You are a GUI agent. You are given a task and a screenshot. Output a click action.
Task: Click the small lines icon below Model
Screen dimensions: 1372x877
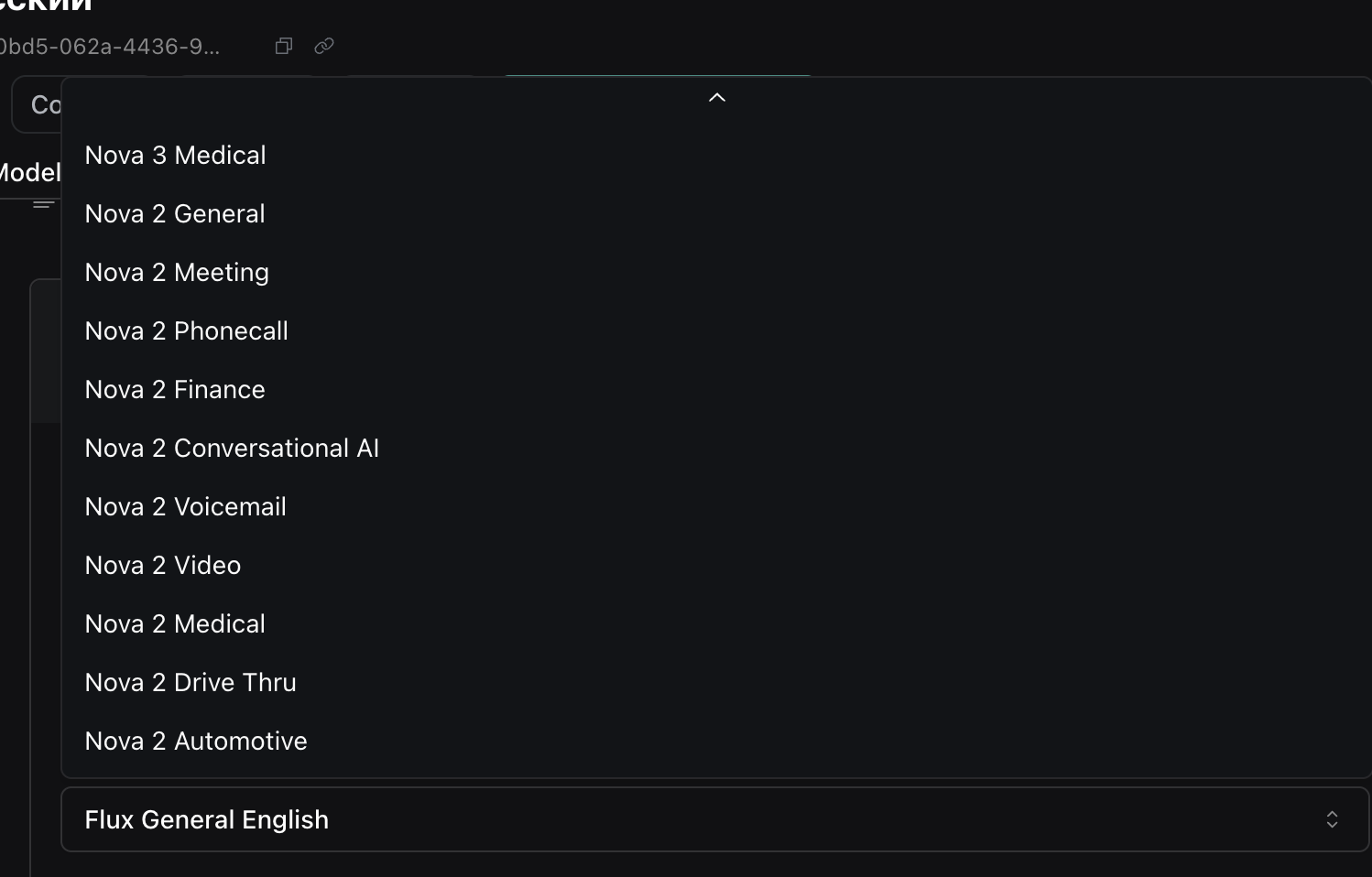coord(42,205)
